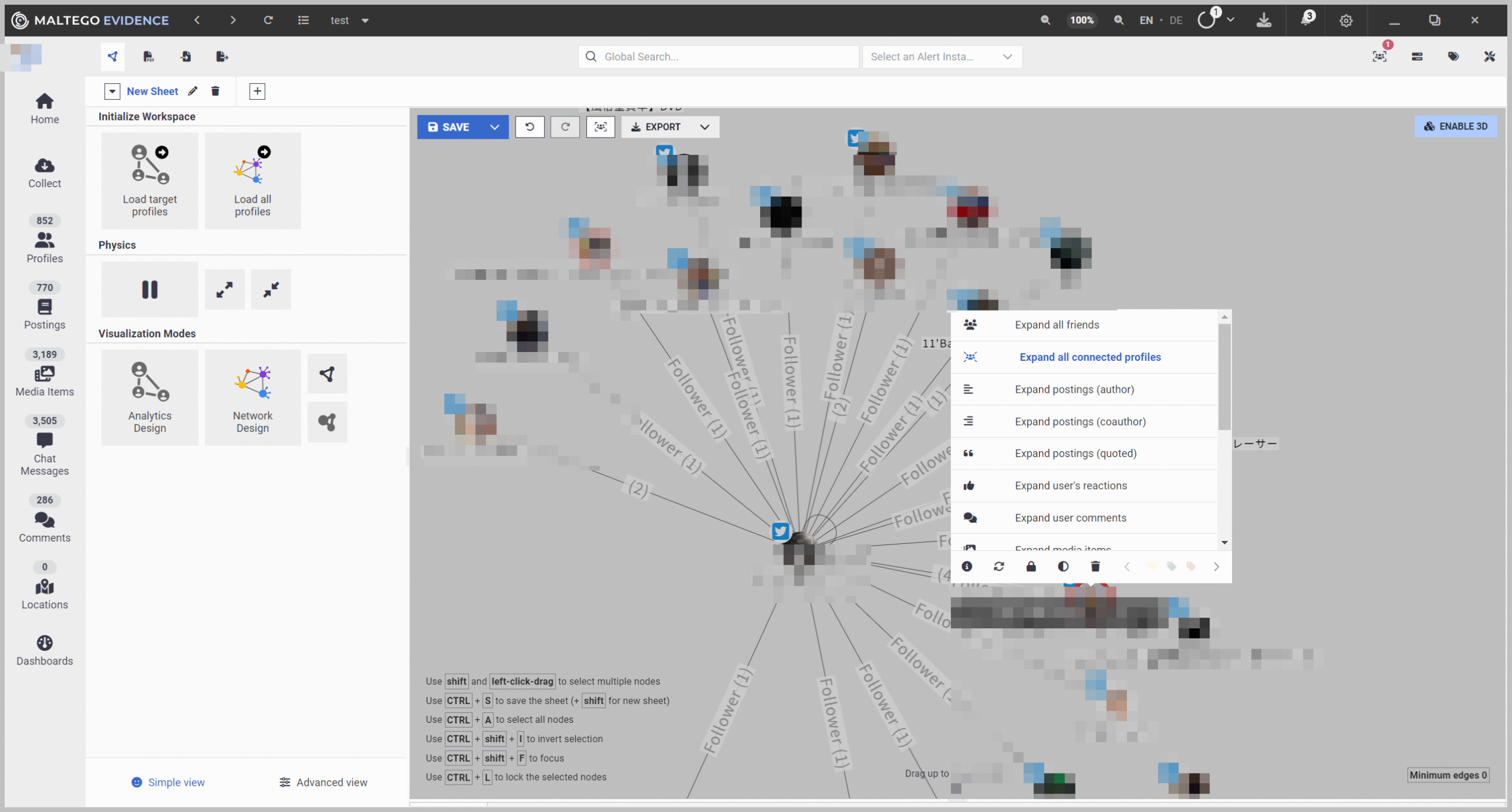The height and width of the screenshot is (812, 1512).
Task: Export the graph
Action: click(656, 127)
